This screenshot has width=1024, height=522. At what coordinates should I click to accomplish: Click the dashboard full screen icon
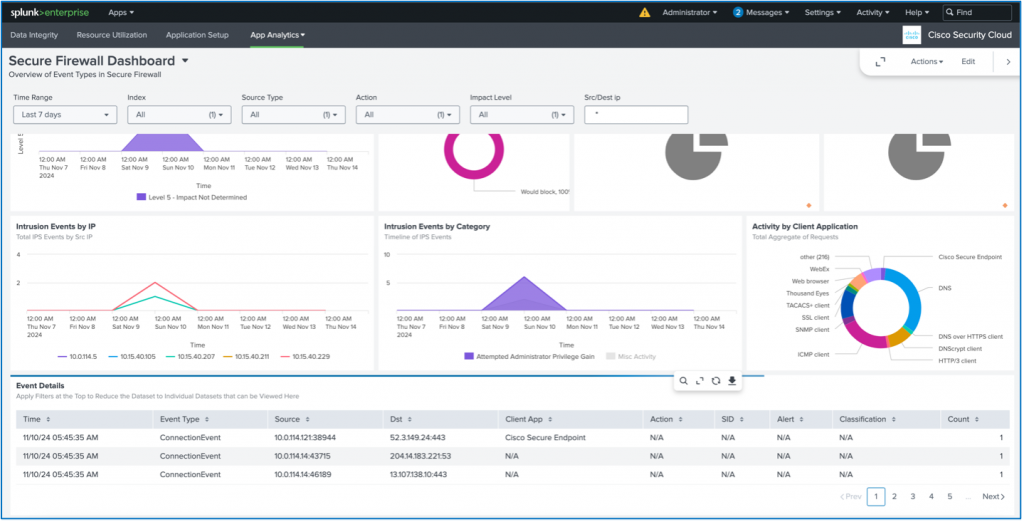coord(880,61)
